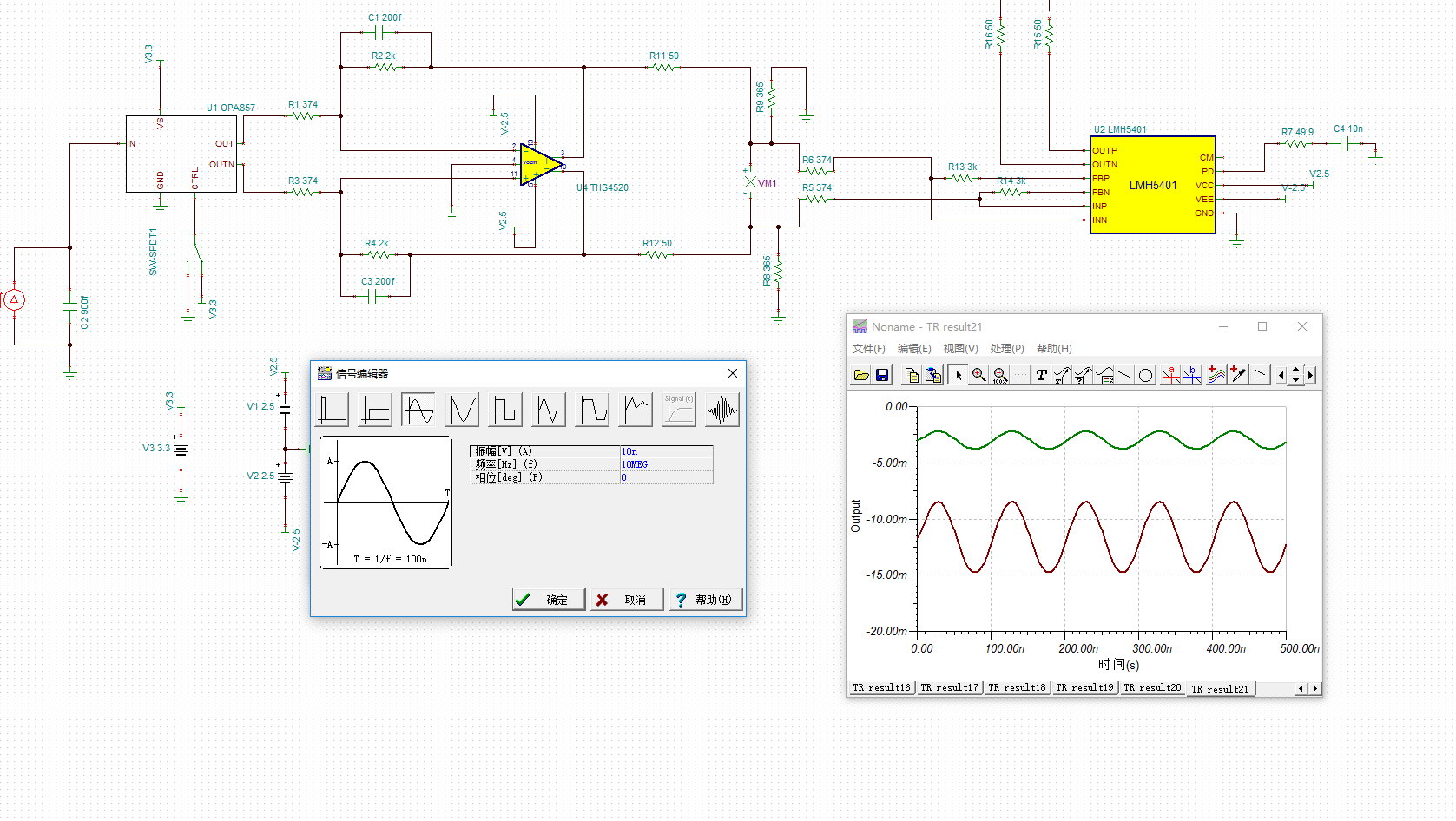This screenshot has height=821, width=1456.
Task: Activate cursor a on the graph
Action: [x=1170, y=375]
